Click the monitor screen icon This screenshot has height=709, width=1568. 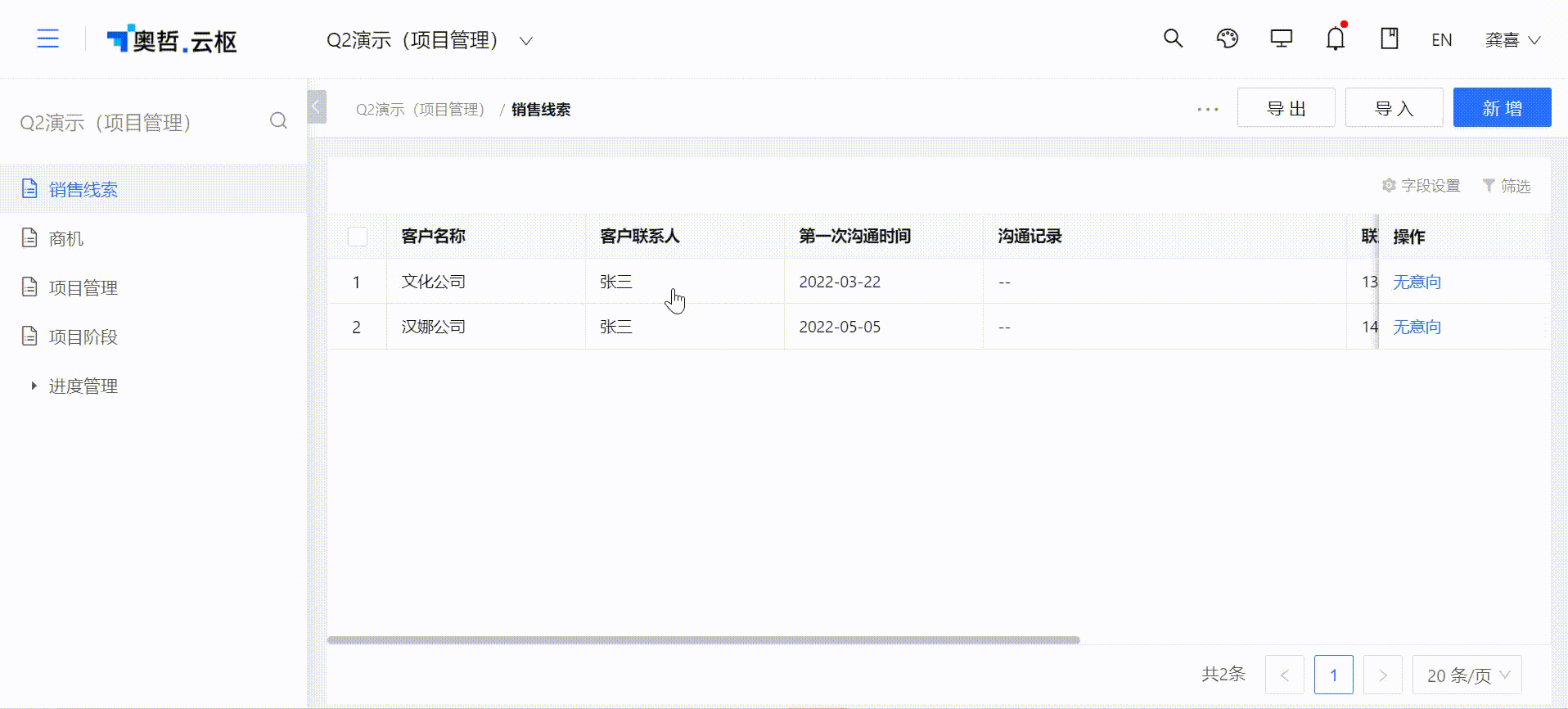[1281, 38]
